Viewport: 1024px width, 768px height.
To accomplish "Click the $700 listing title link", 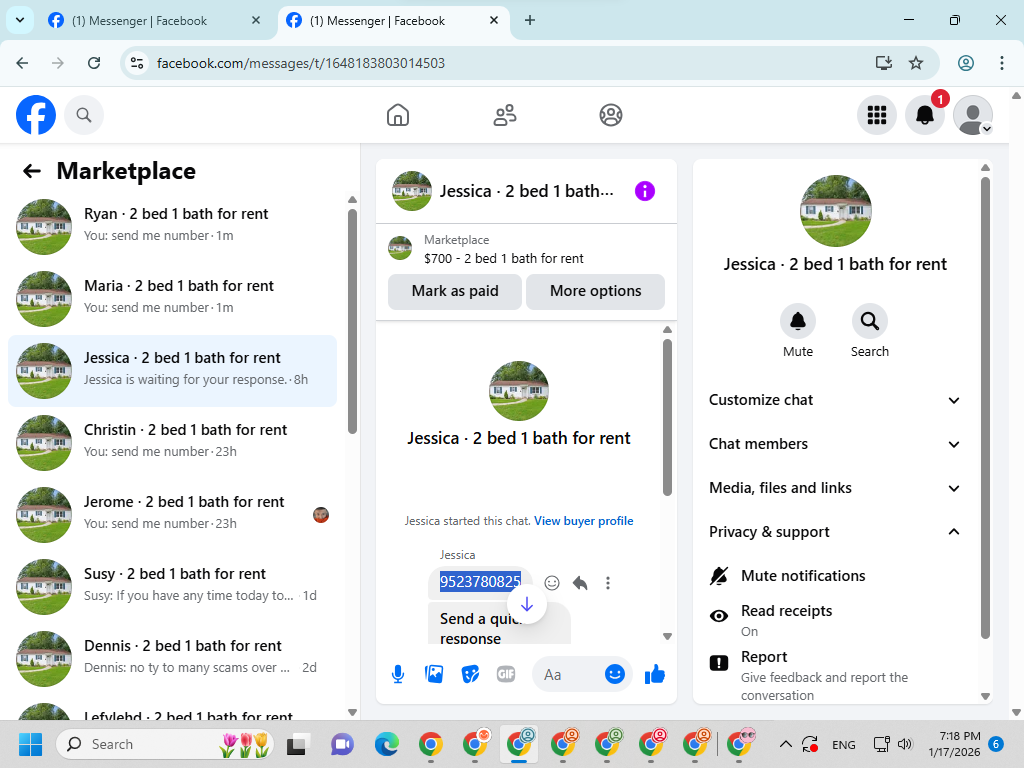I will coord(504,259).
